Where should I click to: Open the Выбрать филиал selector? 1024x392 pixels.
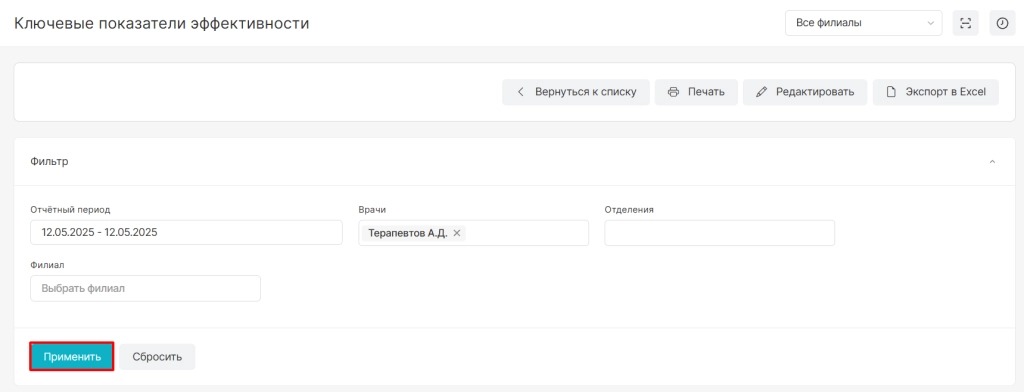[145, 288]
